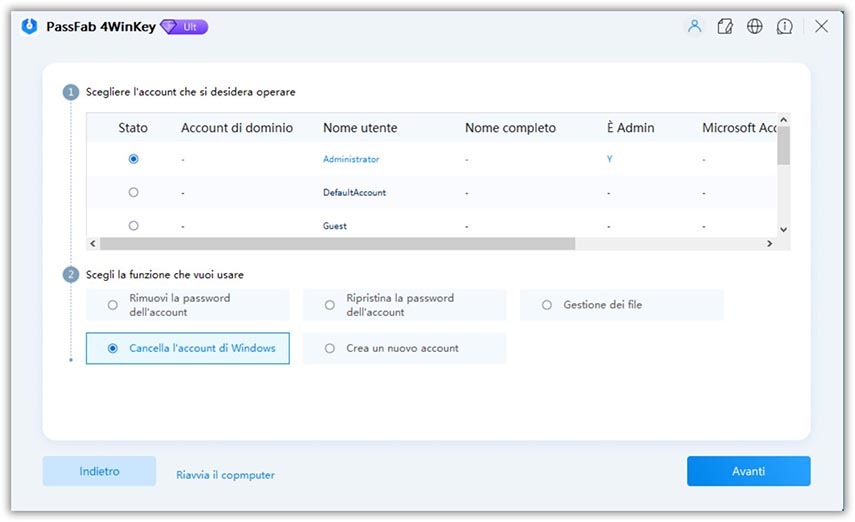Choose Ripristina la password dell'account option
The image size is (855, 522).
click(330, 305)
